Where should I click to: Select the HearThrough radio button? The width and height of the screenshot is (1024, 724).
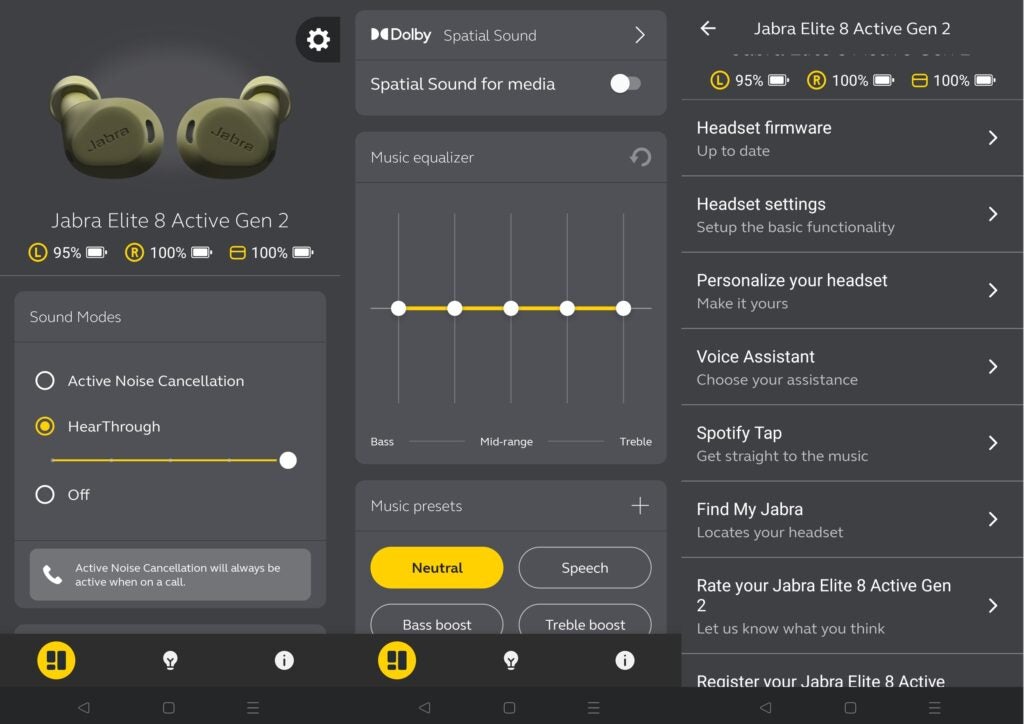(45, 426)
